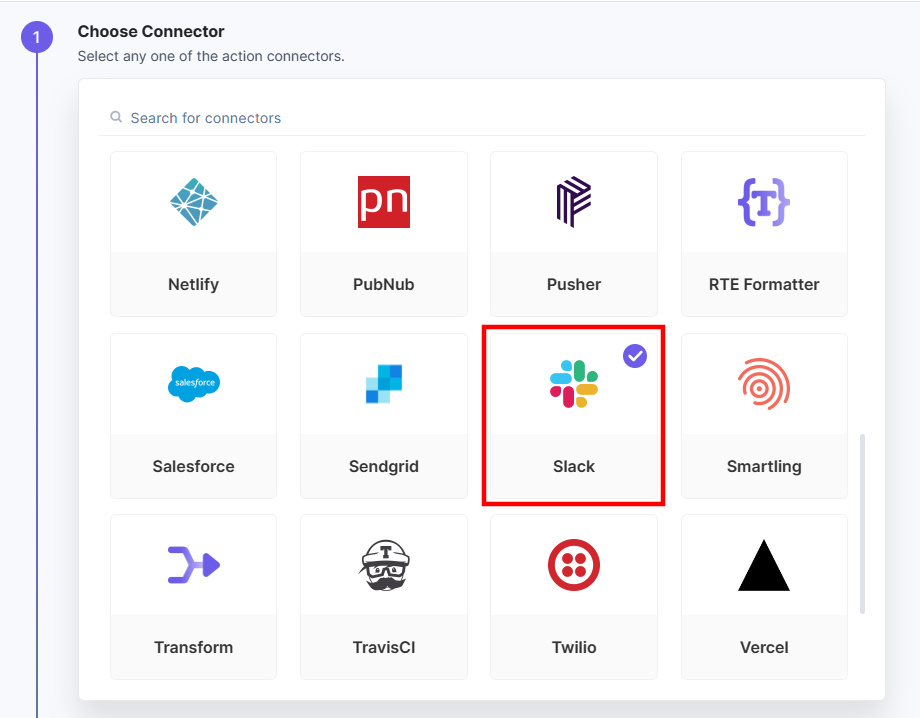Click the connector list scrollbar

tap(862, 524)
